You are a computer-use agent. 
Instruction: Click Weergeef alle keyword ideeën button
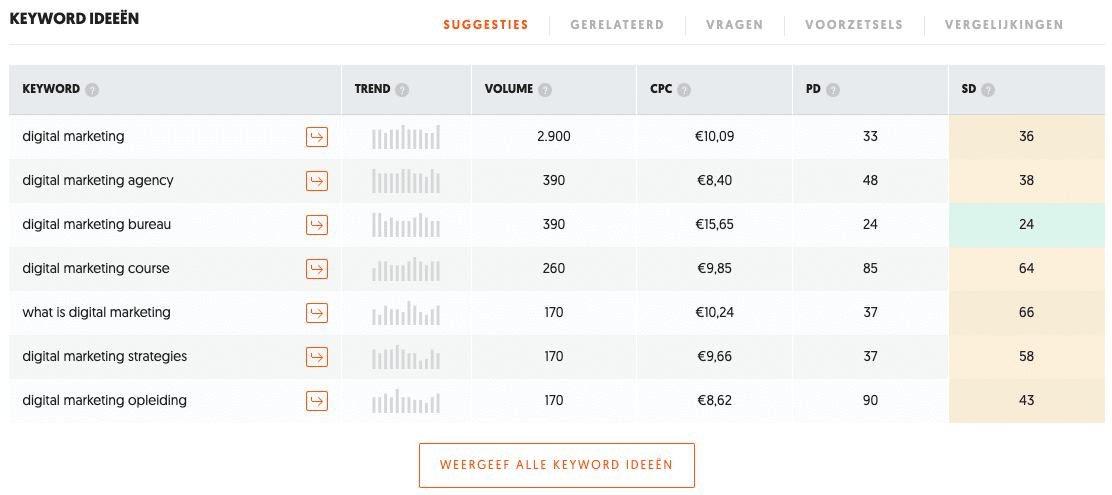[557, 465]
